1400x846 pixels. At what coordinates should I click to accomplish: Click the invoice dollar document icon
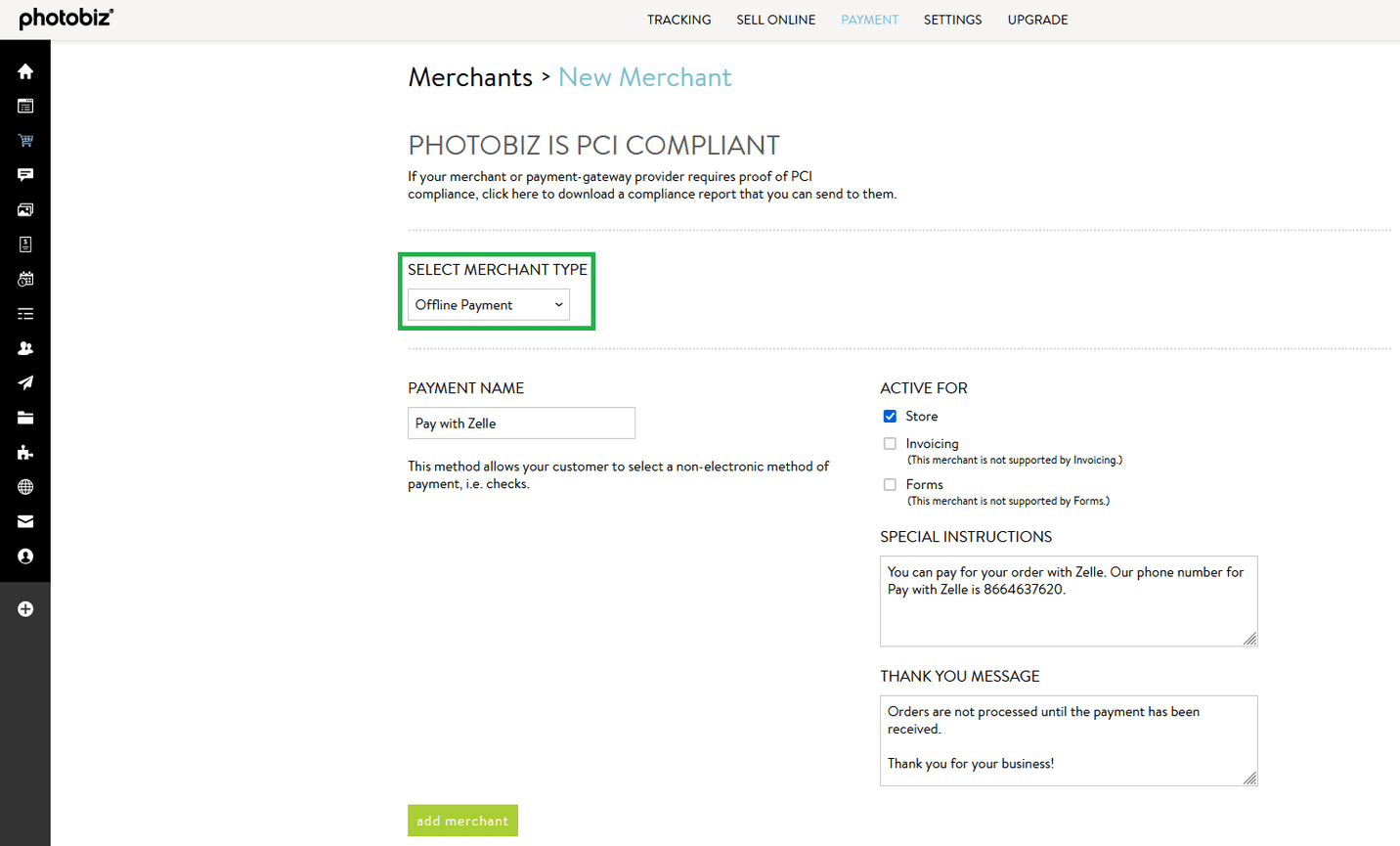click(25, 245)
